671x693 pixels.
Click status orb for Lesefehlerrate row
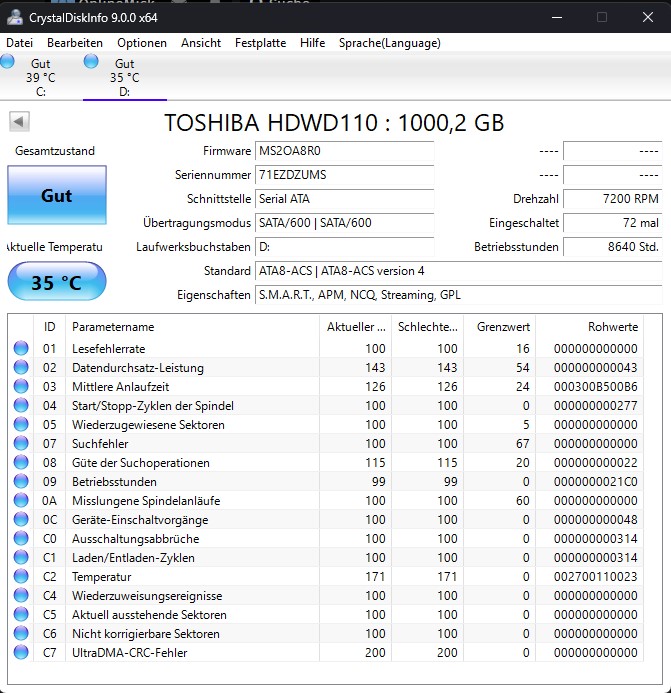[x=21, y=348]
